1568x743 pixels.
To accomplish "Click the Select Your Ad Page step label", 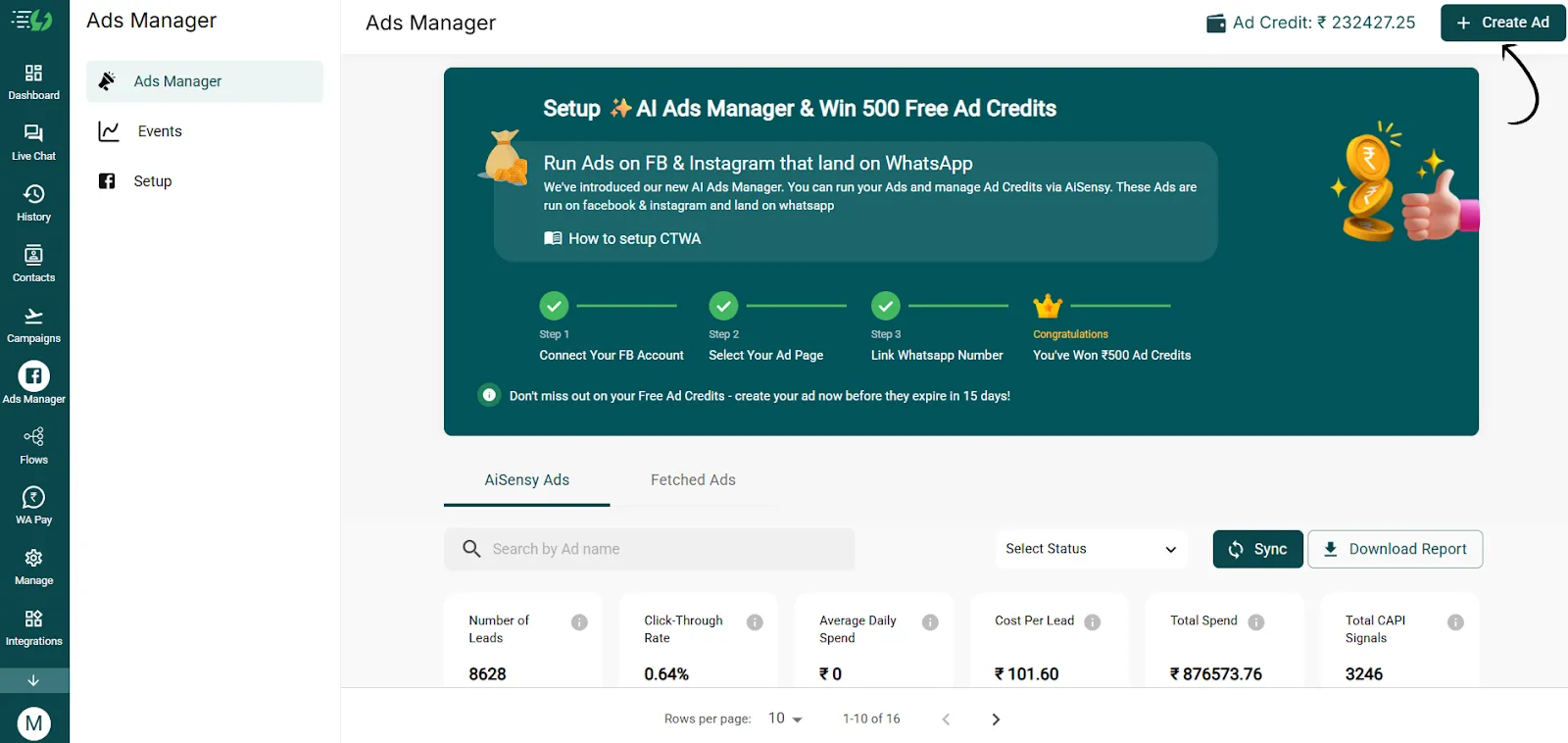I will [x=766, y=355].
